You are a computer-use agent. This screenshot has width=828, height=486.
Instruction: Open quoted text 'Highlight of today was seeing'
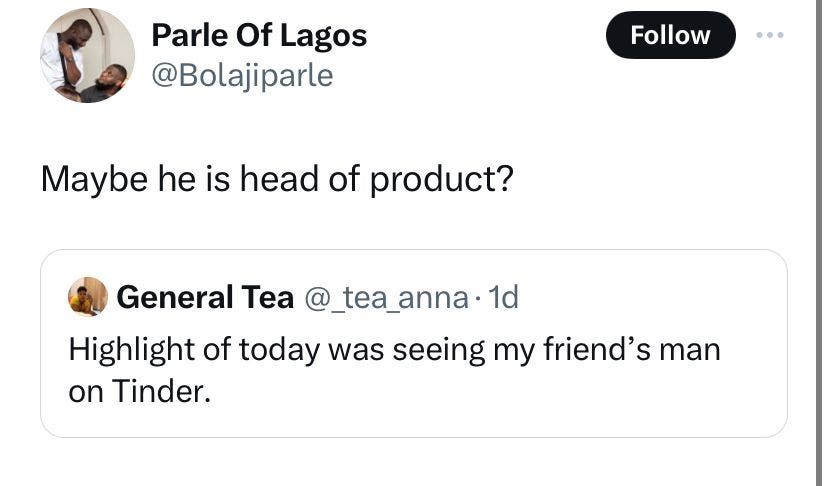pos(276,350)
